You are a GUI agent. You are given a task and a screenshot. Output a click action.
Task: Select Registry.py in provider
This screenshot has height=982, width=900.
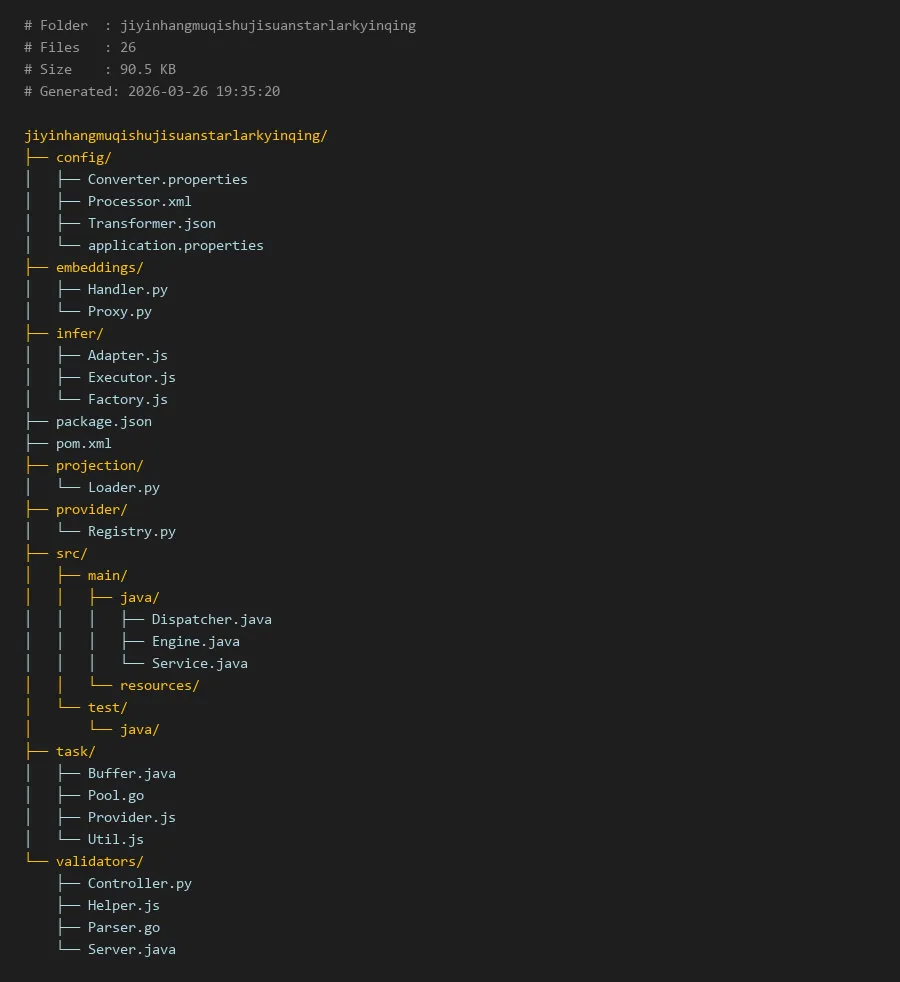coord(131,531)
